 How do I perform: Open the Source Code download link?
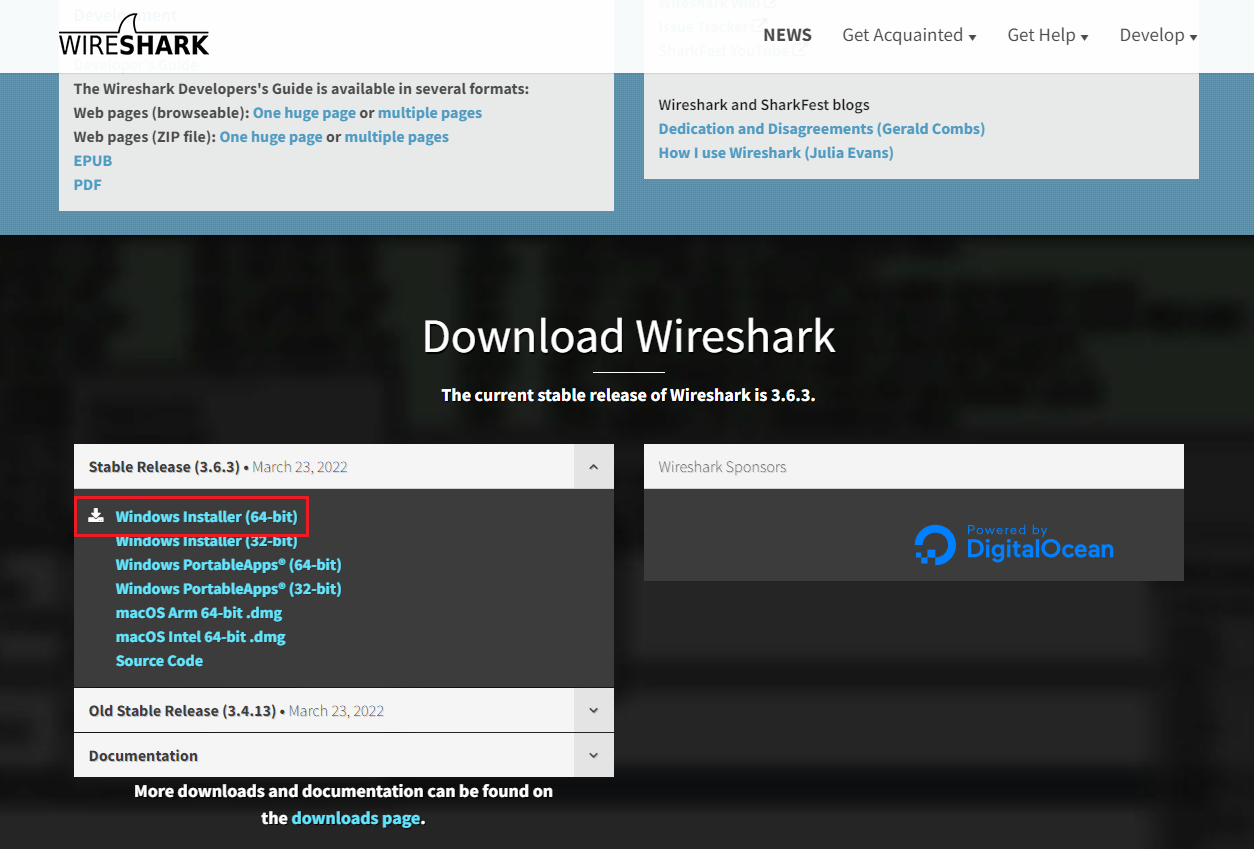pos(159,661)
